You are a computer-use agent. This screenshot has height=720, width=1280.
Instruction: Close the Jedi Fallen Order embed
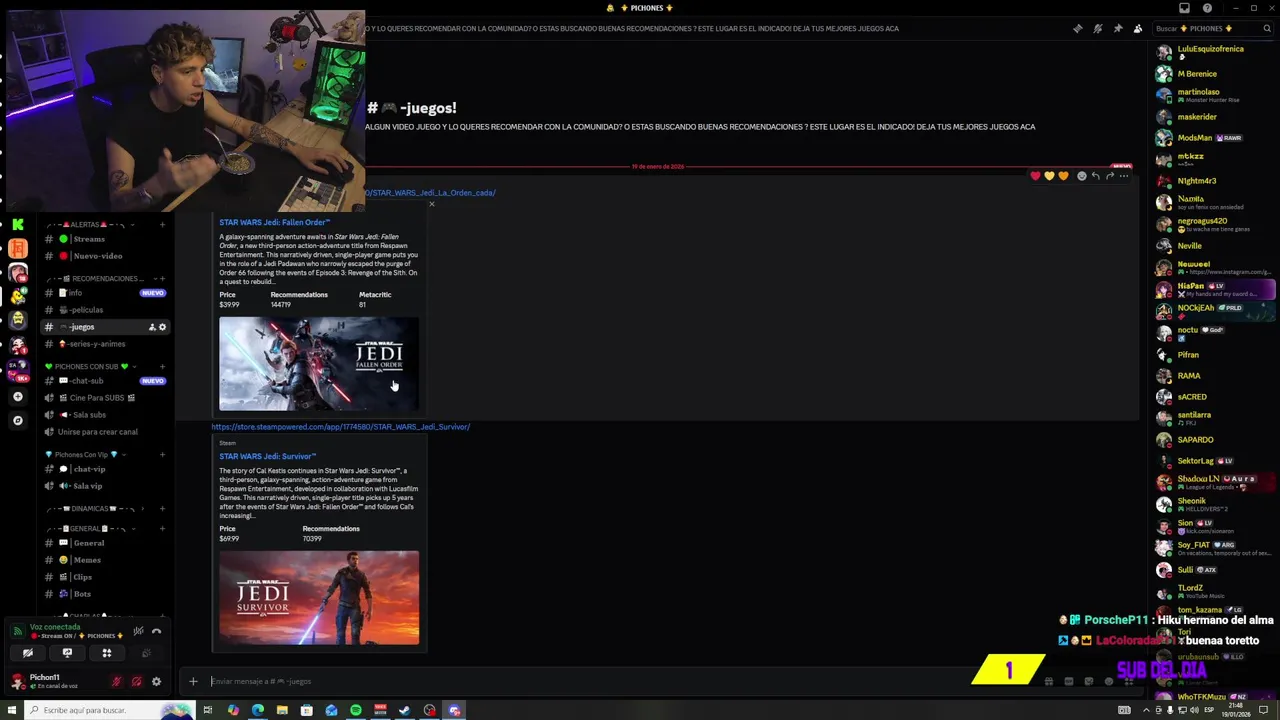432,204
